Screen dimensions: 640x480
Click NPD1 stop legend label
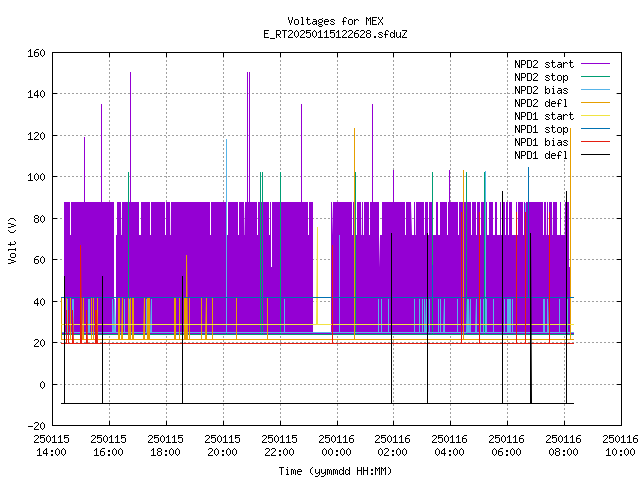coord(541,129)
